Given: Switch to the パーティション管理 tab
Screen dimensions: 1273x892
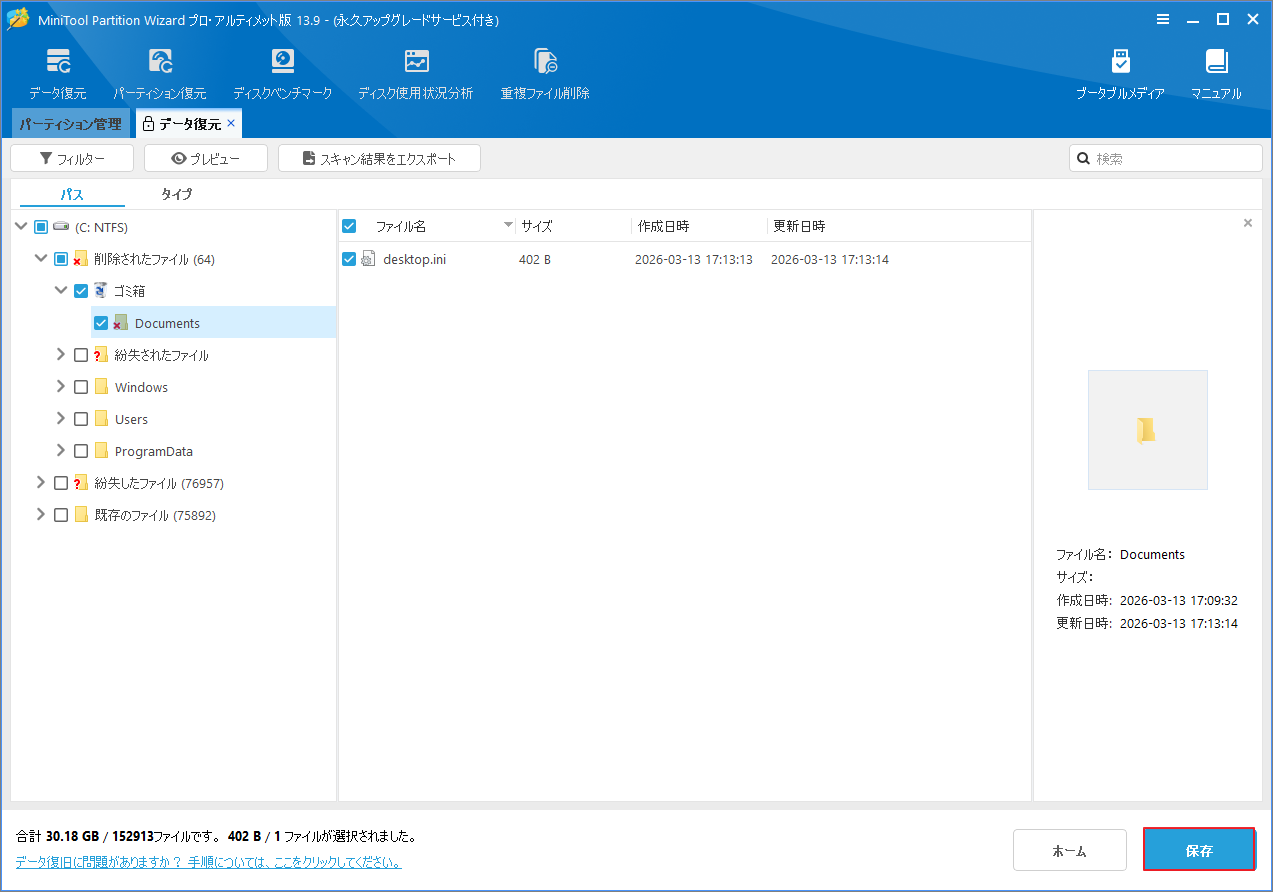Looking at the screenshot, I should point(71,124).
